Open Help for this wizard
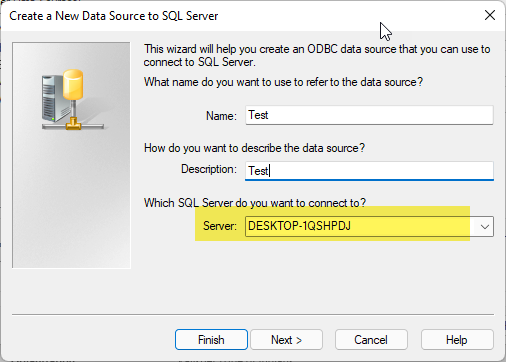This screenshot has height=362, width=506. tap(457, 340)
